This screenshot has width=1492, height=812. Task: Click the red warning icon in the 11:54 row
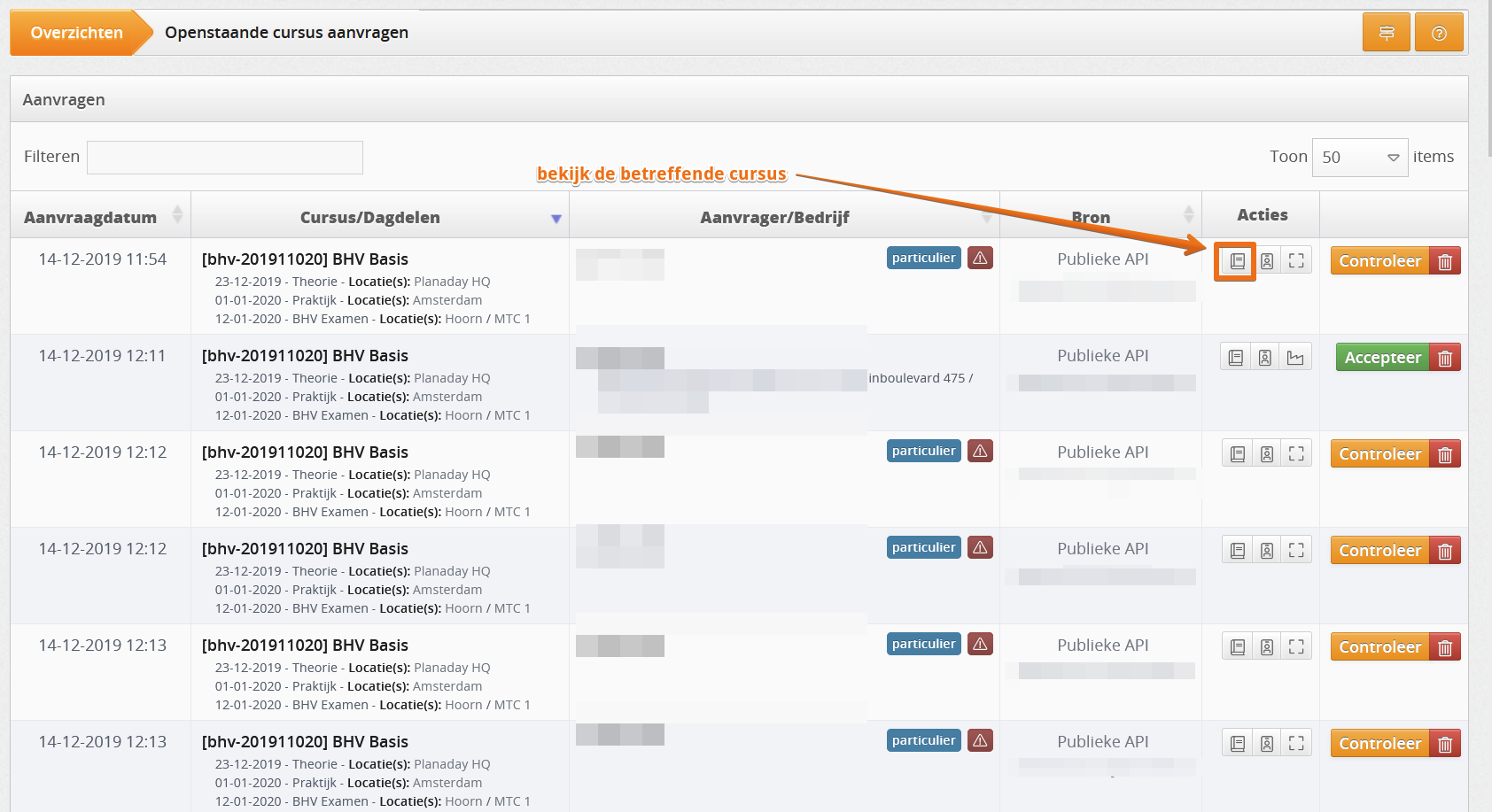[980, 258]
